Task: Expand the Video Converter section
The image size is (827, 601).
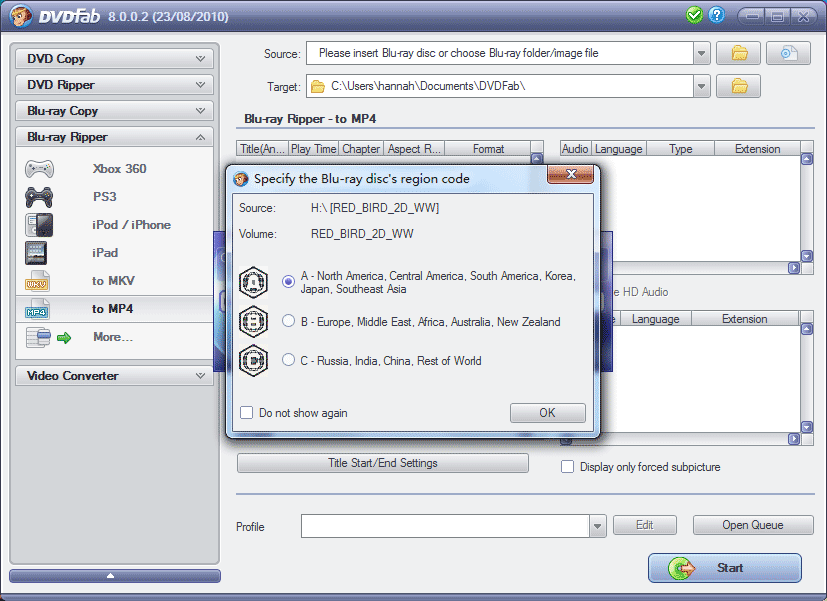Action: pos(114,376)
